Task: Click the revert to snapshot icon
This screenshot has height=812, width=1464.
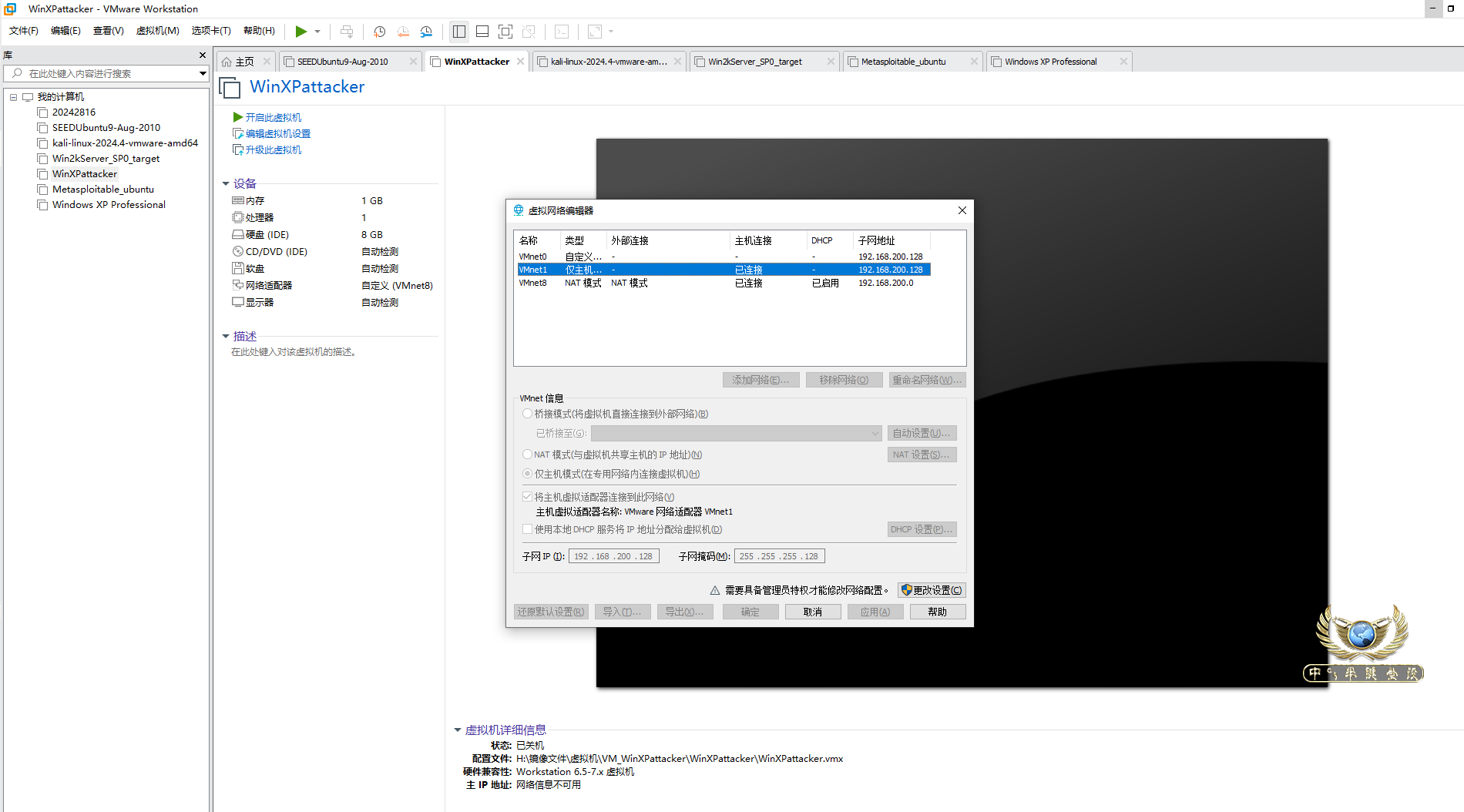Action: tap(403, 32)
